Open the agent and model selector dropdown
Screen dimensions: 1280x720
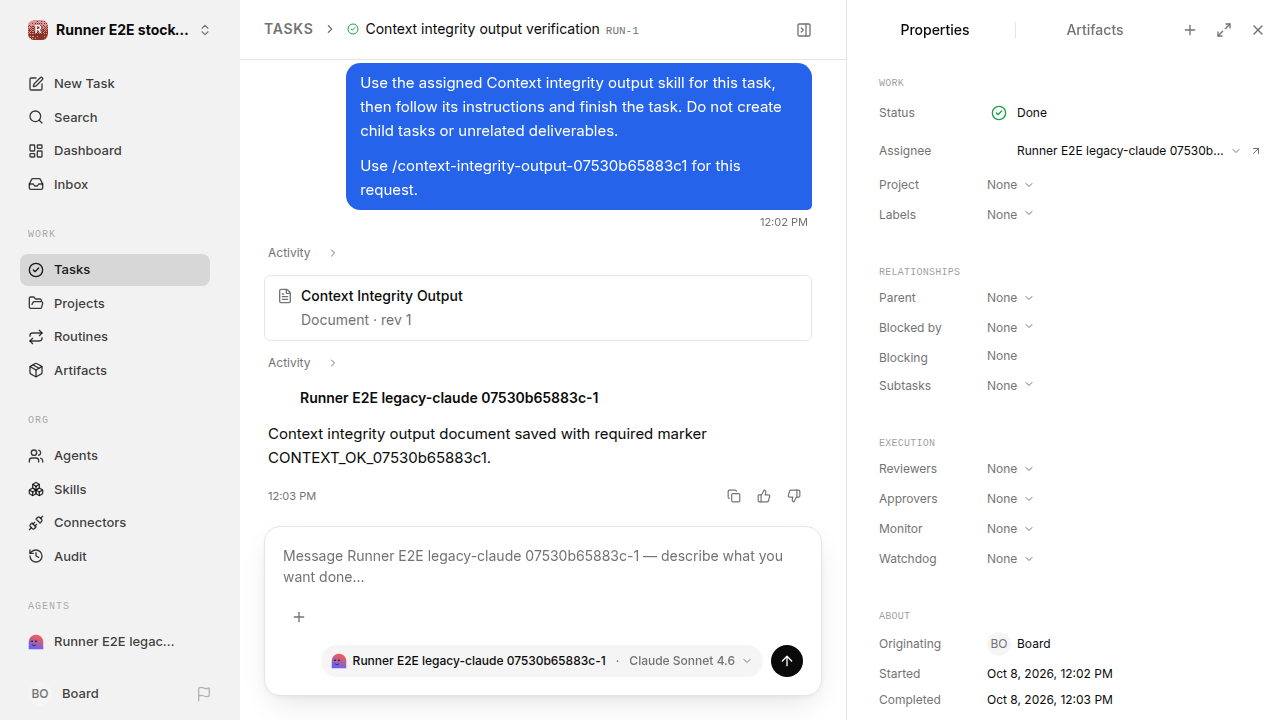click(541, 661)
